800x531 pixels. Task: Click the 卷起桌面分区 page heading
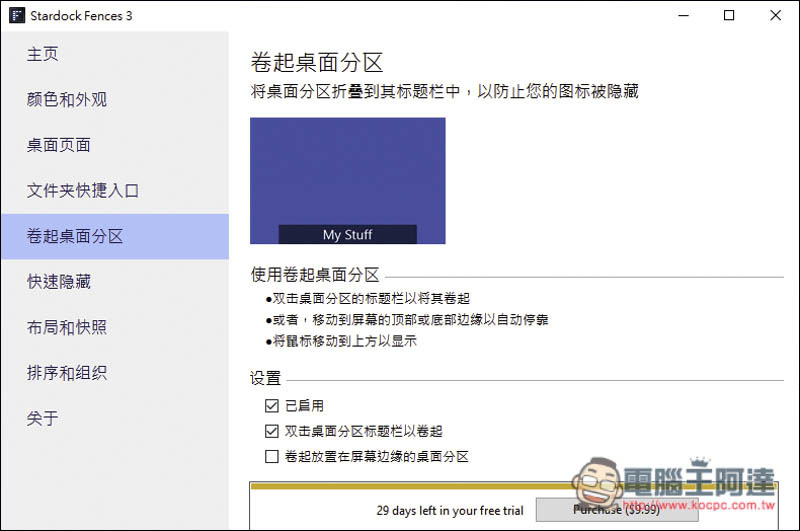(317, 63)
